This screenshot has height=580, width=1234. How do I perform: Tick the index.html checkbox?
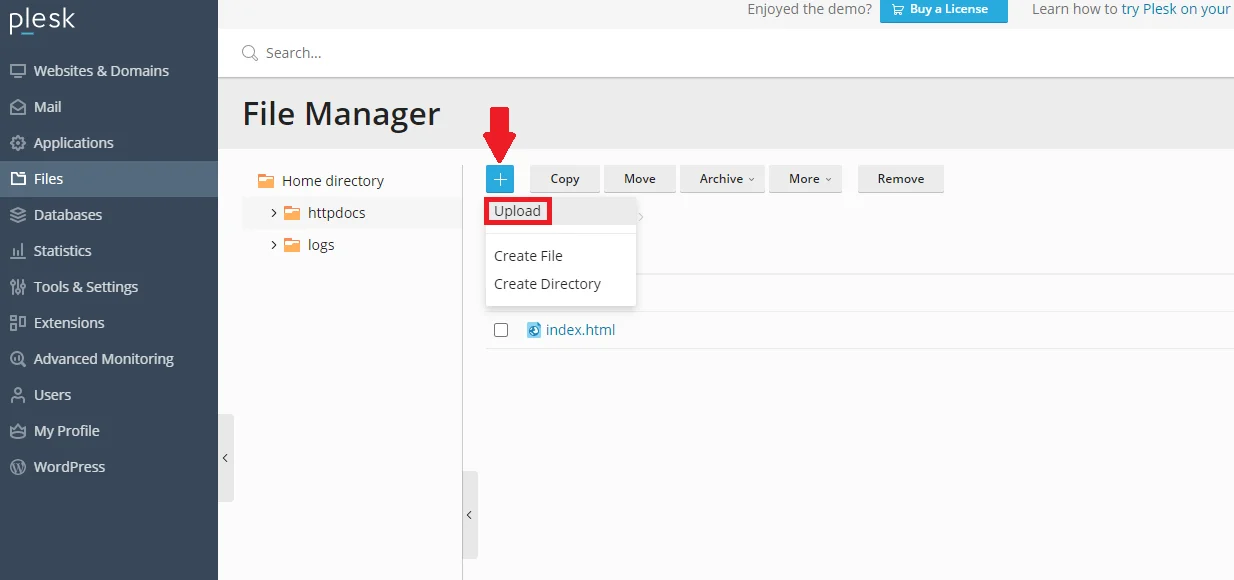point(501,330)
